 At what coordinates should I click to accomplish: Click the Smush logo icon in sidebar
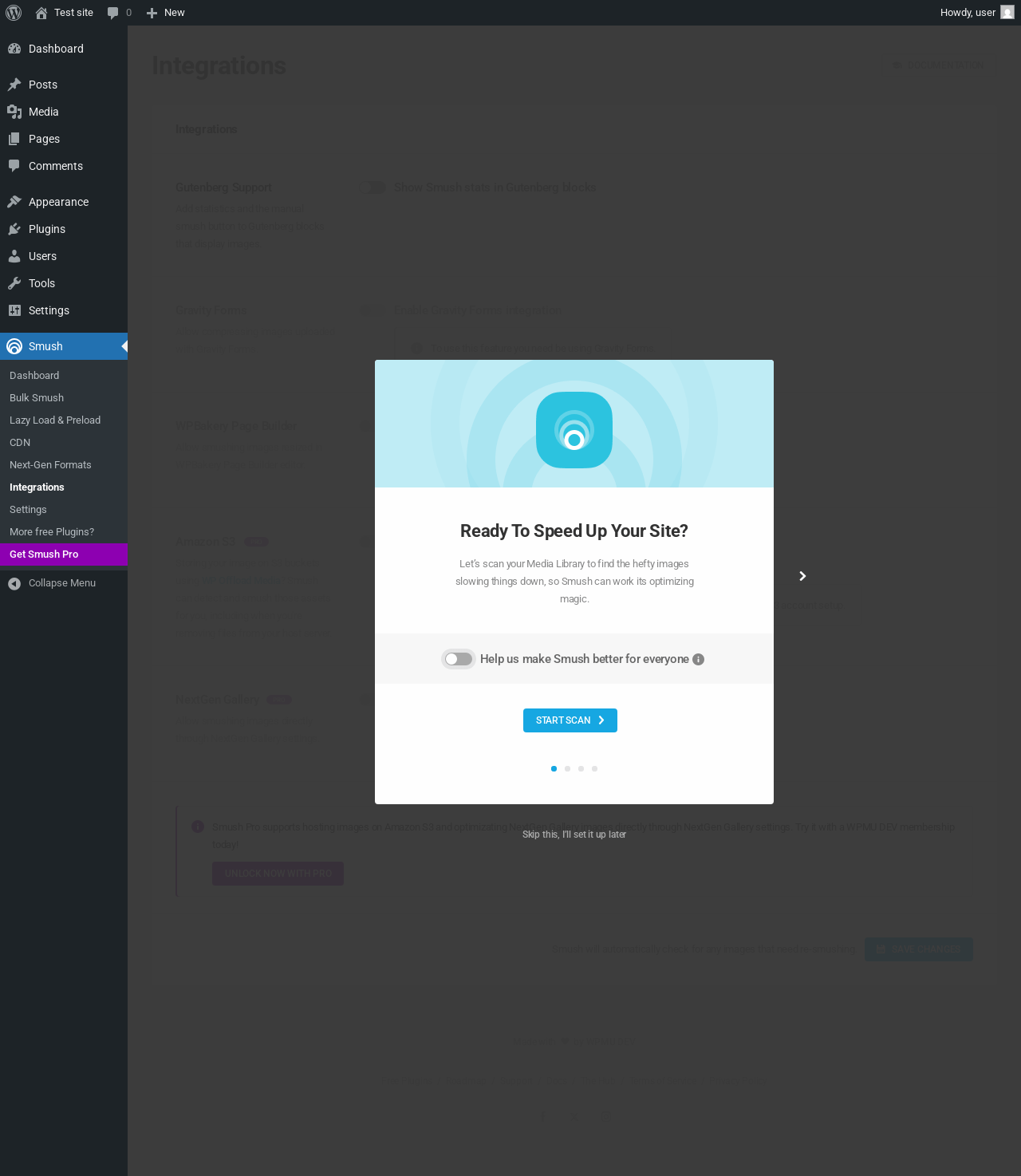14,346
